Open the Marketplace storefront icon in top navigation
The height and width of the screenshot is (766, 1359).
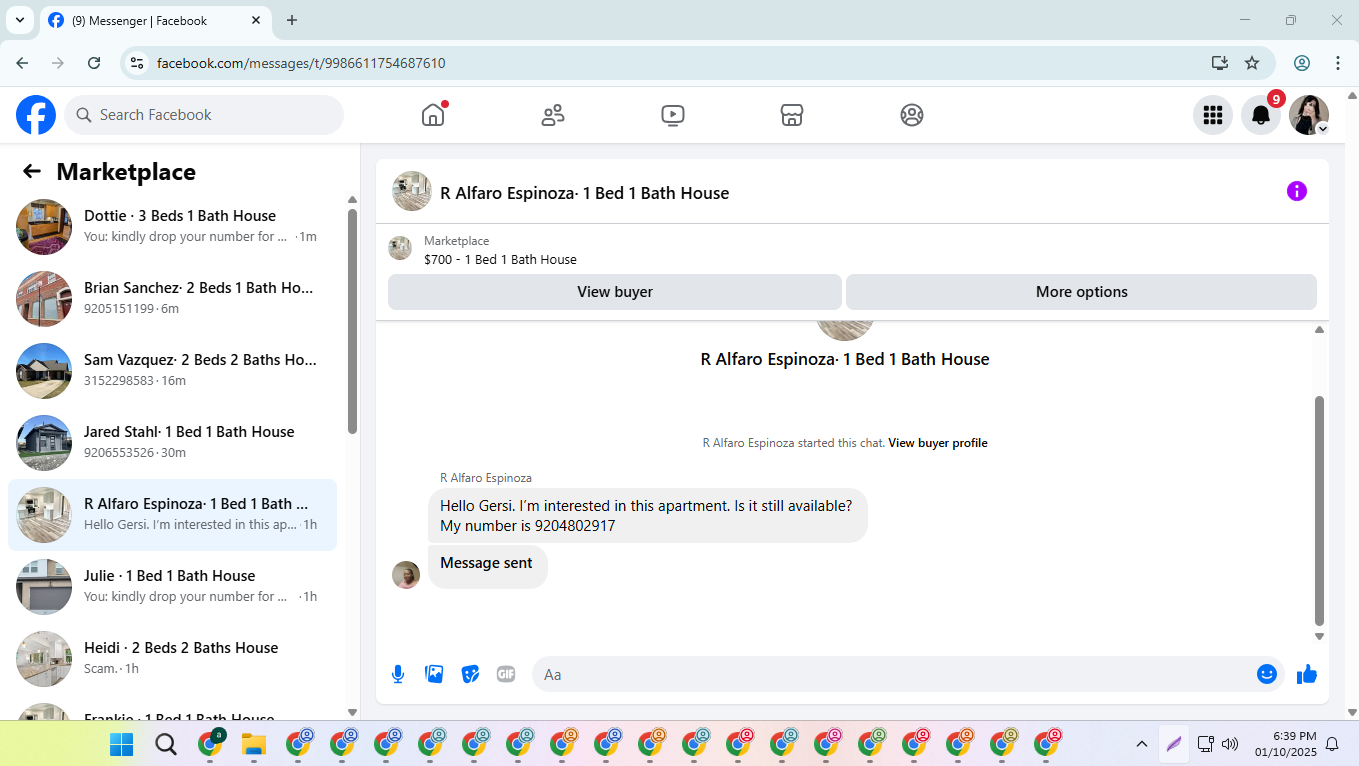pyautogui.click(x=792, y=115)
